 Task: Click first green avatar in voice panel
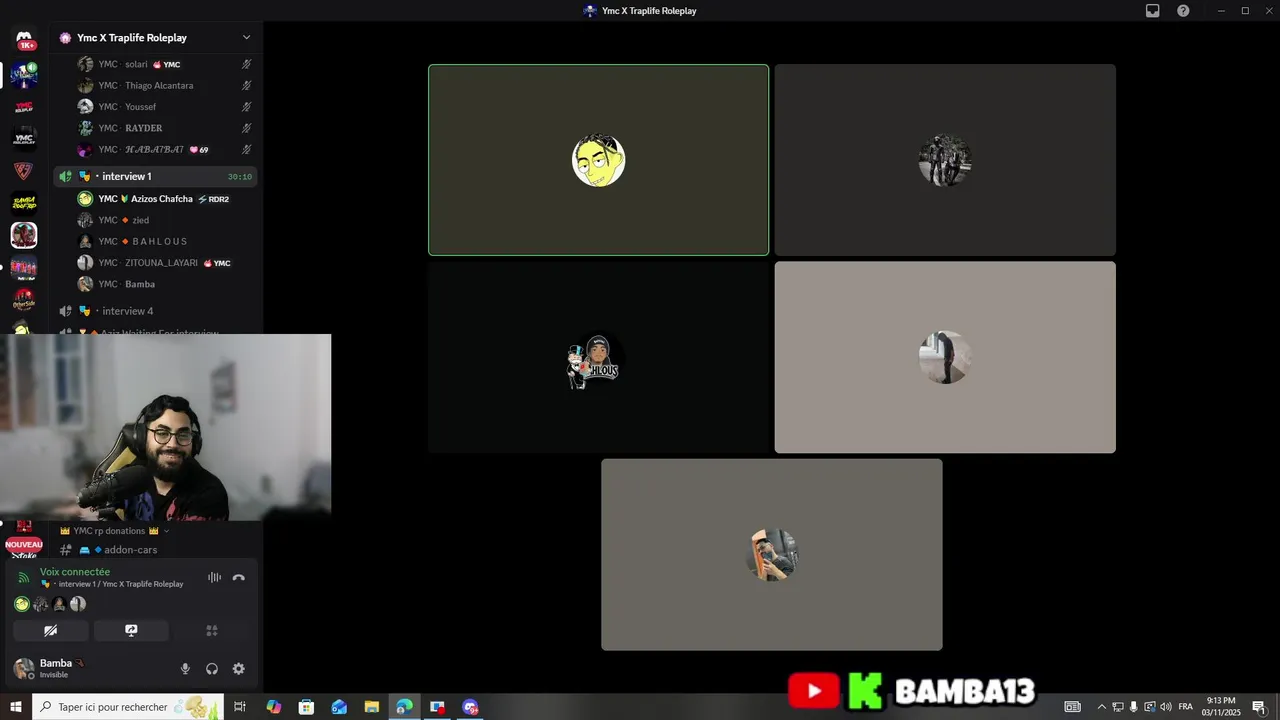(22, 604)
